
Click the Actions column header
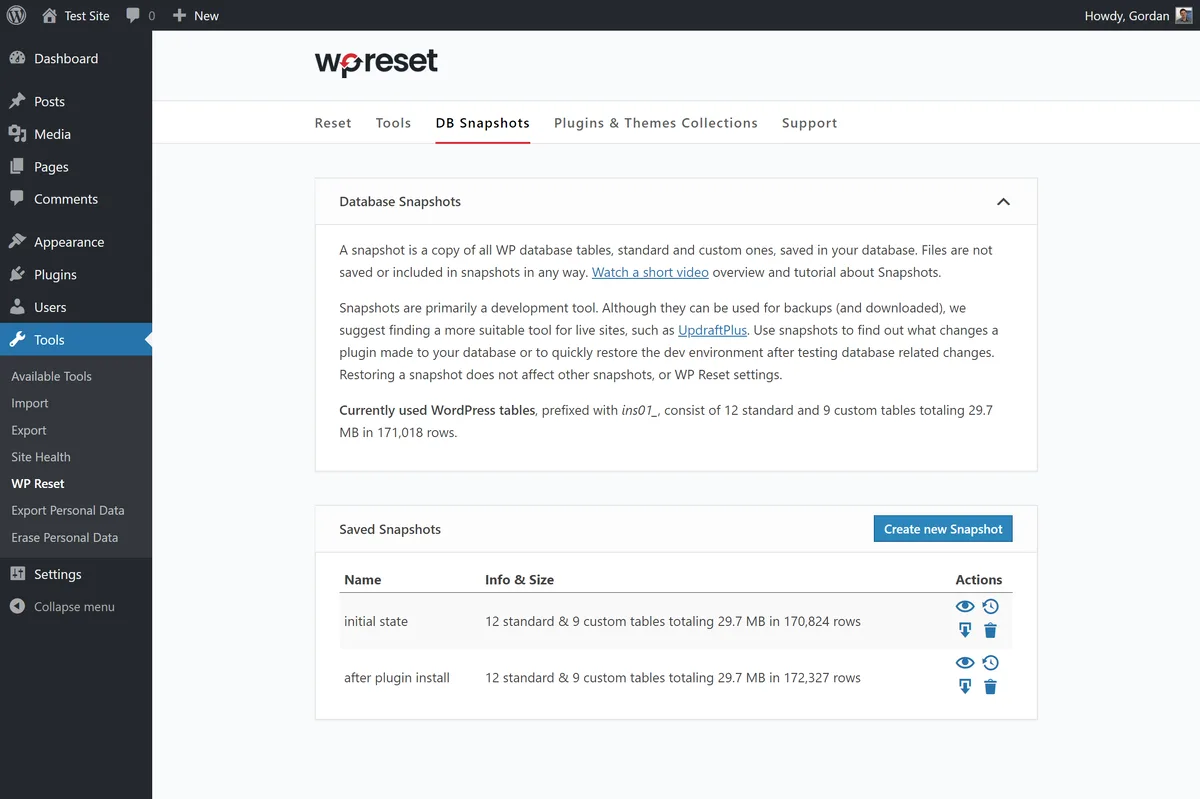978,579
